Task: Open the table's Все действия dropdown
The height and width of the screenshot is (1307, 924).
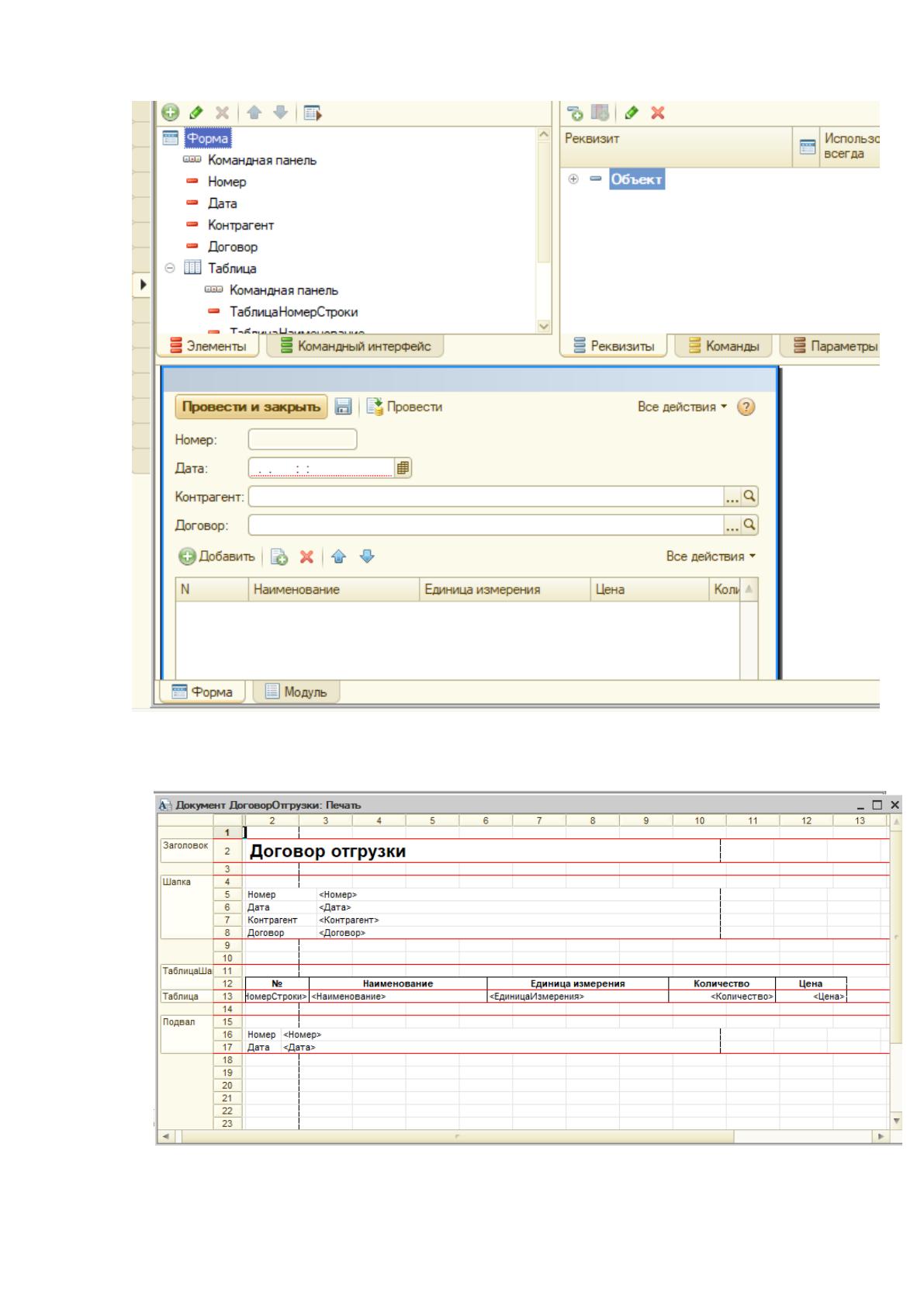Action: pyautogui.click(x=711, y=556)
